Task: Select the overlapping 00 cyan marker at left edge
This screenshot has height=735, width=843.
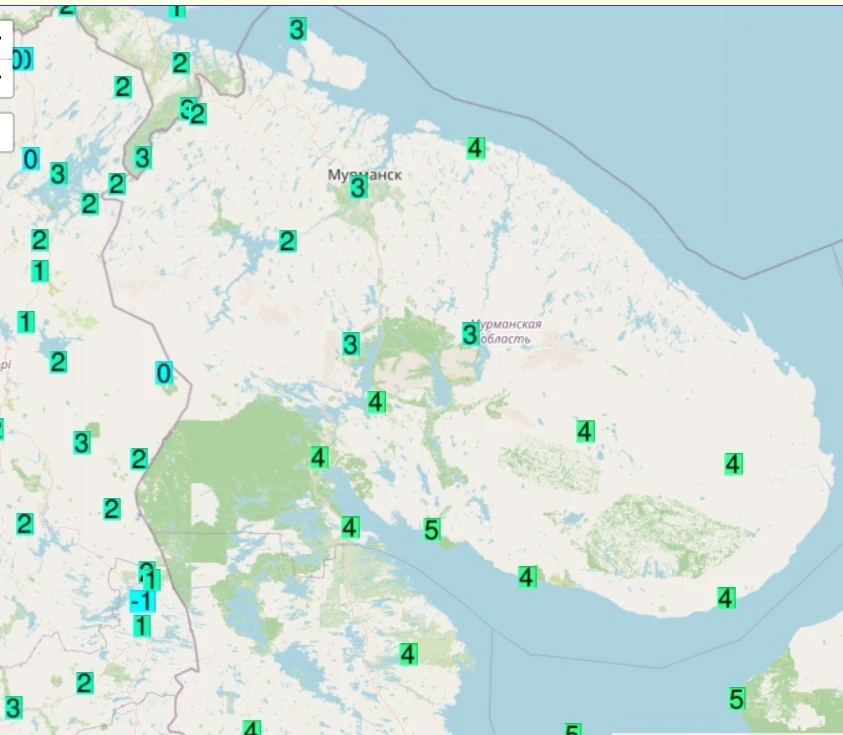Action: (x=22, y=59)
